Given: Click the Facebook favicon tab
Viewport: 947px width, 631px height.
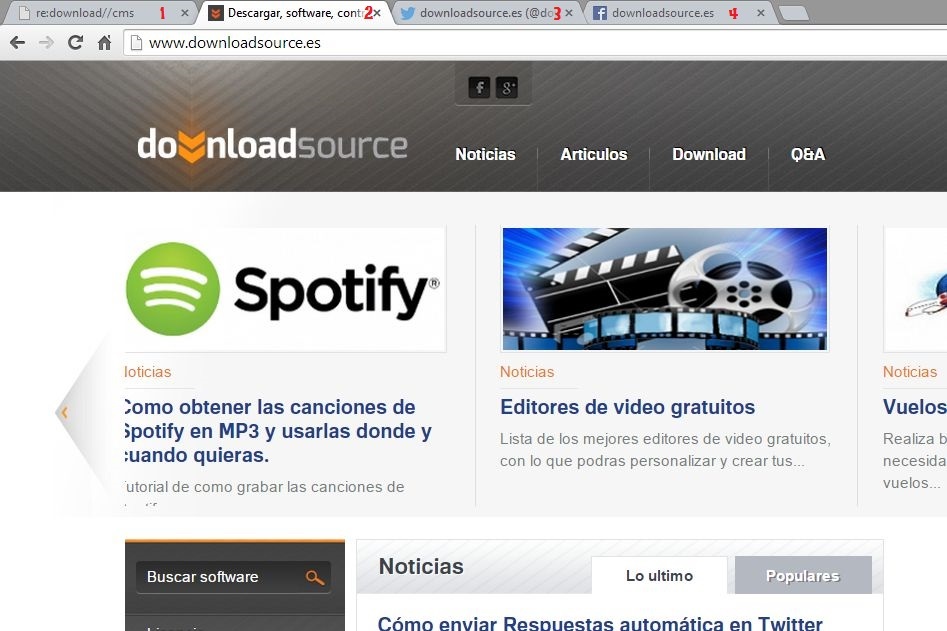Looking at the screenshot, I should pyautogui.click(x=600, y=13).
